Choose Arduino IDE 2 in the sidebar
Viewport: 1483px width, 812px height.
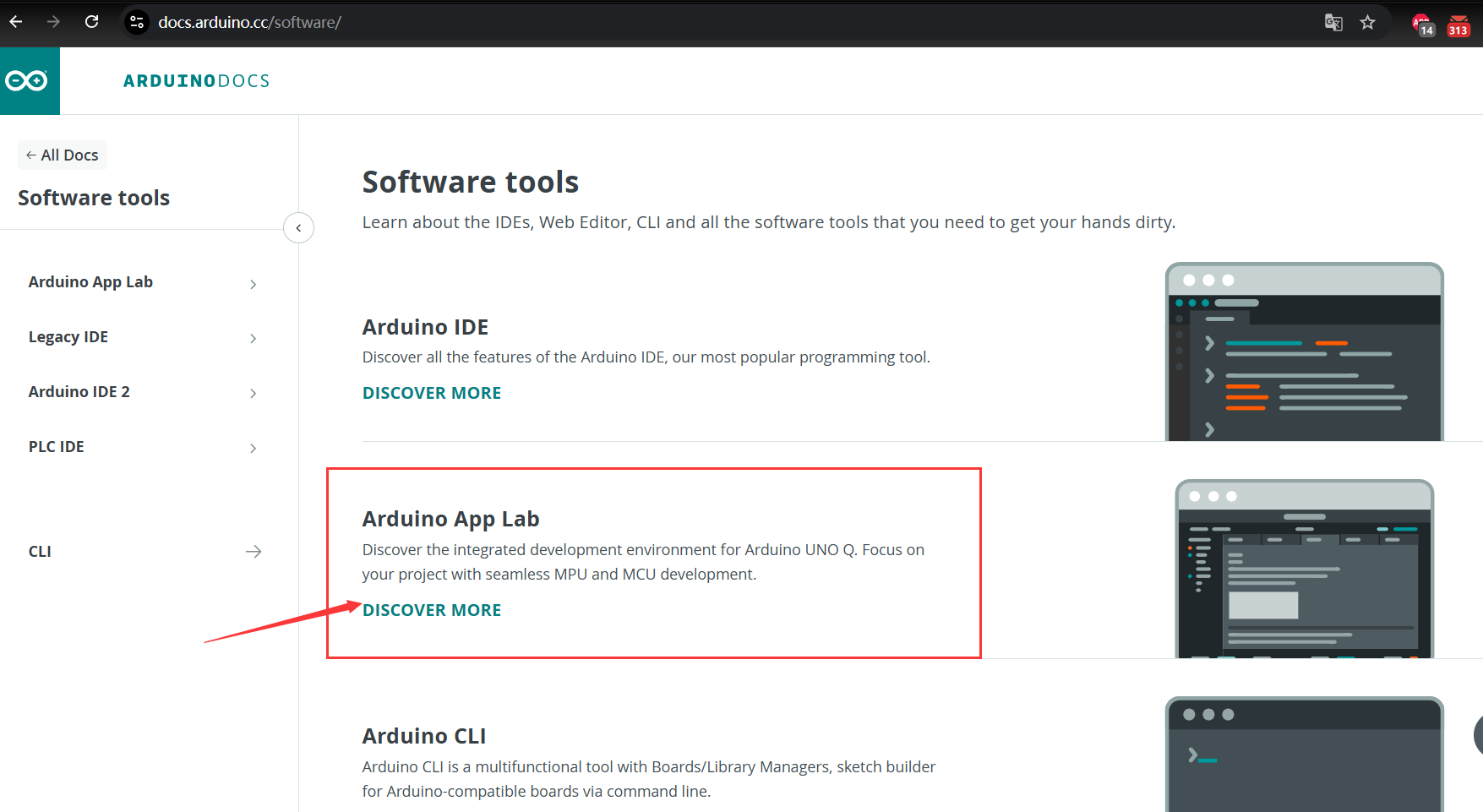pyautogui.click(x=79, y=392)
